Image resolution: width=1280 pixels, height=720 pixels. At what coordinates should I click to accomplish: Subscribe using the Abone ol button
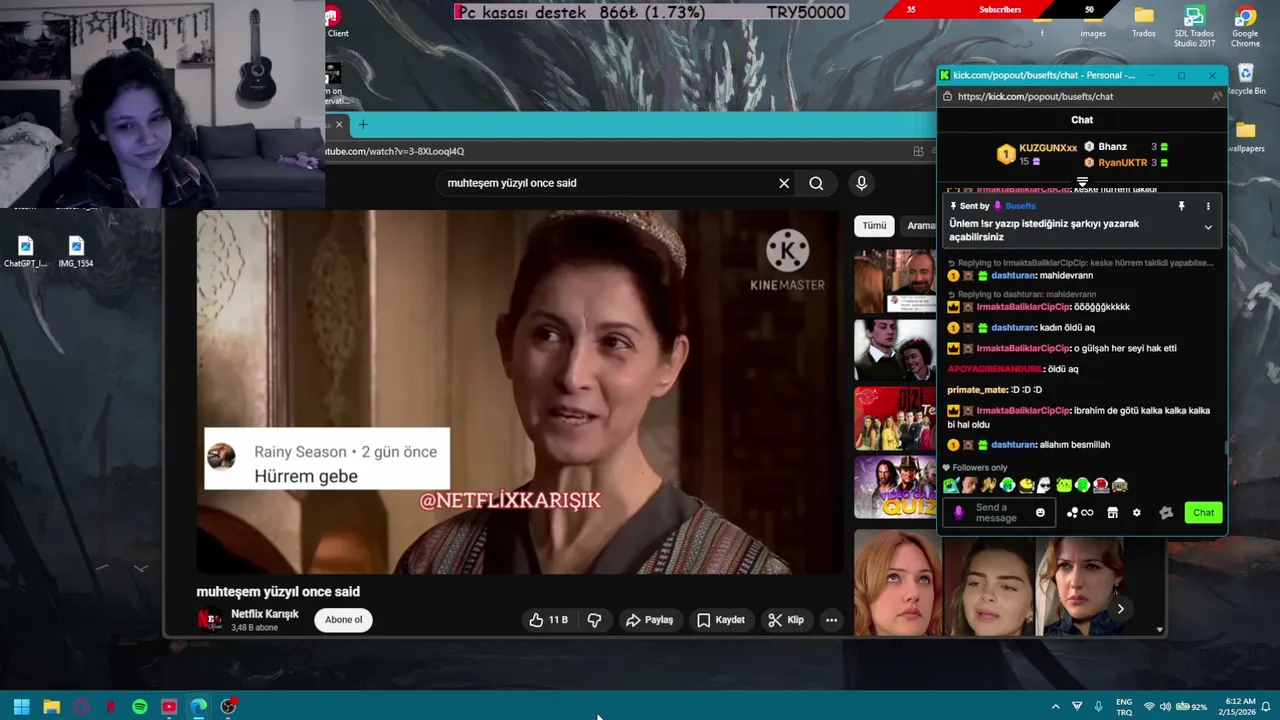[343, 620]
